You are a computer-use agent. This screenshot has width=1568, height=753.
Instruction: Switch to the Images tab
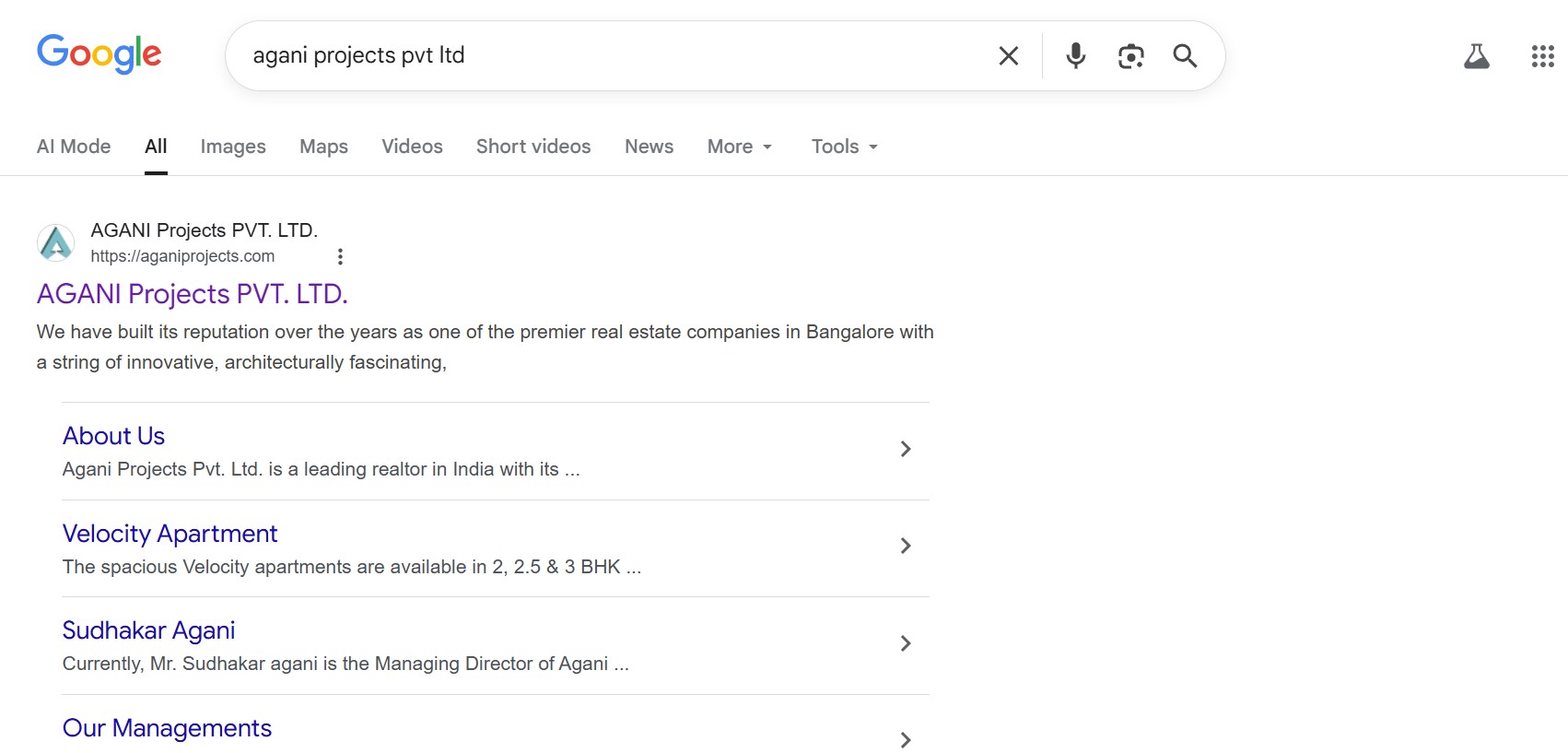[x=233, y=147]
